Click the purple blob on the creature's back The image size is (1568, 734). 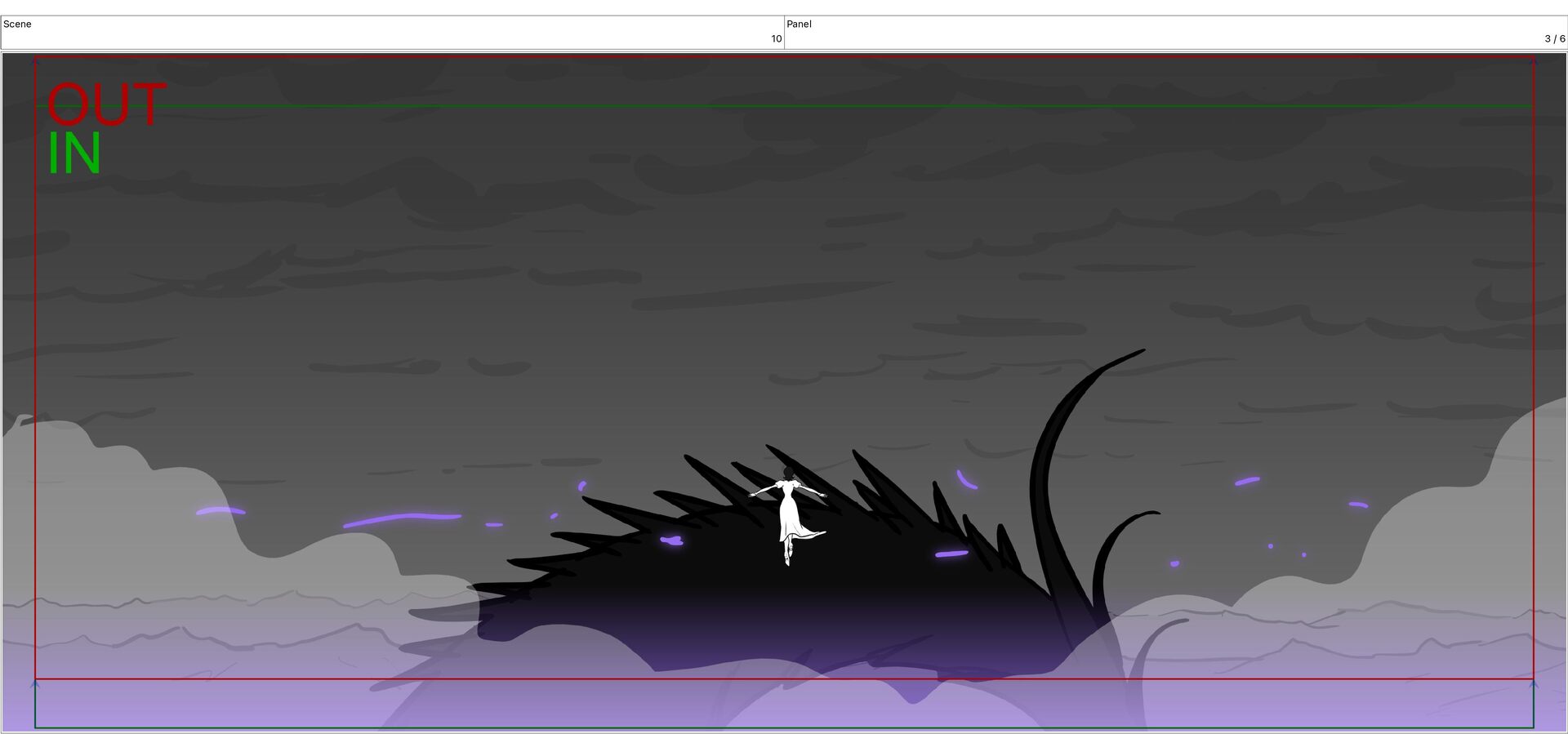coord(671,540)
